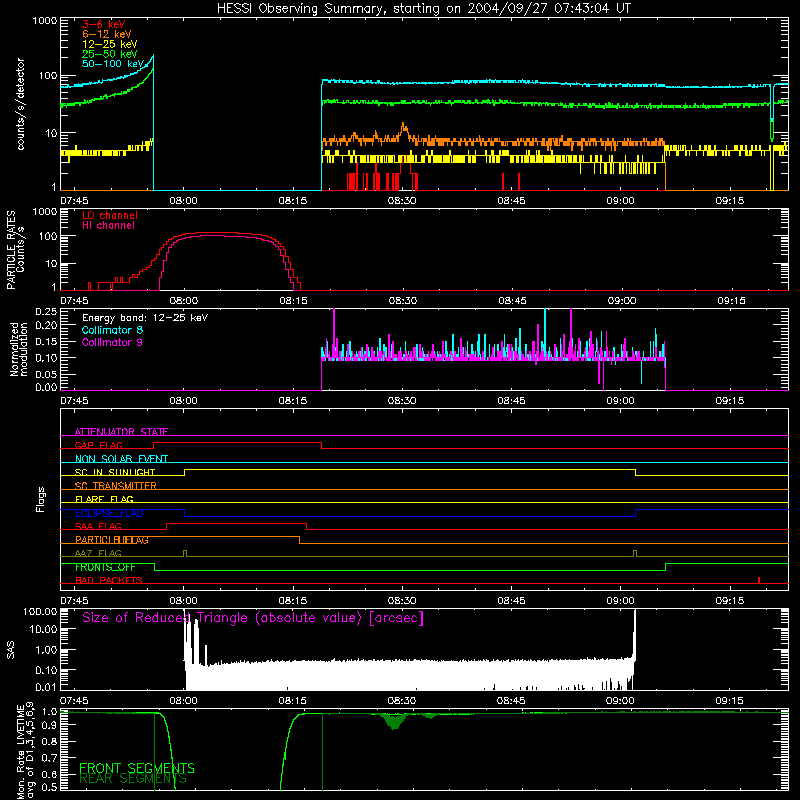The height and width of the screenshot is (800, 800).
Task: Click the 1000 y-axis value in the top panel
Action: click(44, 21)
